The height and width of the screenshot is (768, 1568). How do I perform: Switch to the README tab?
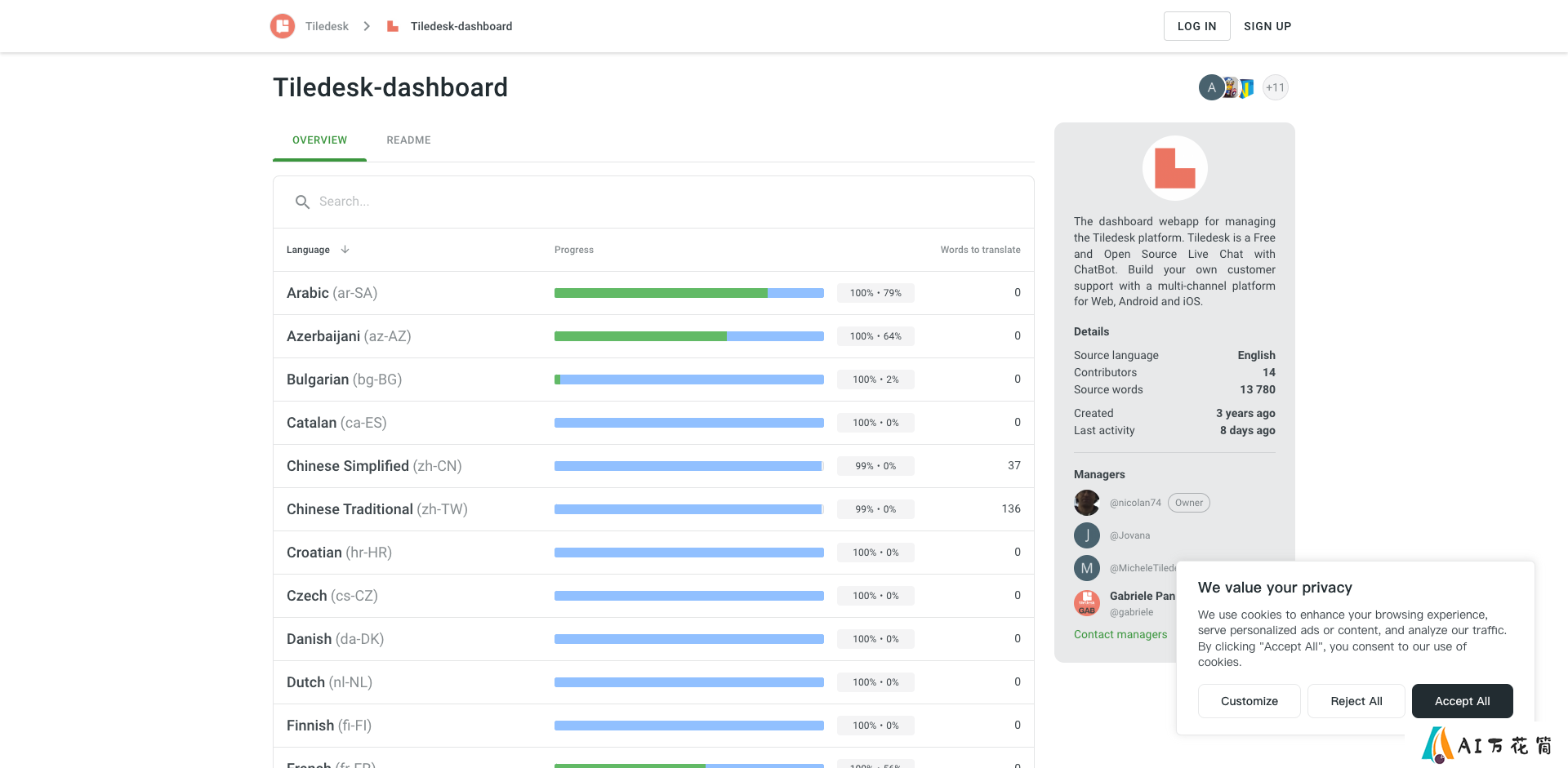click(x=408, y=140)
